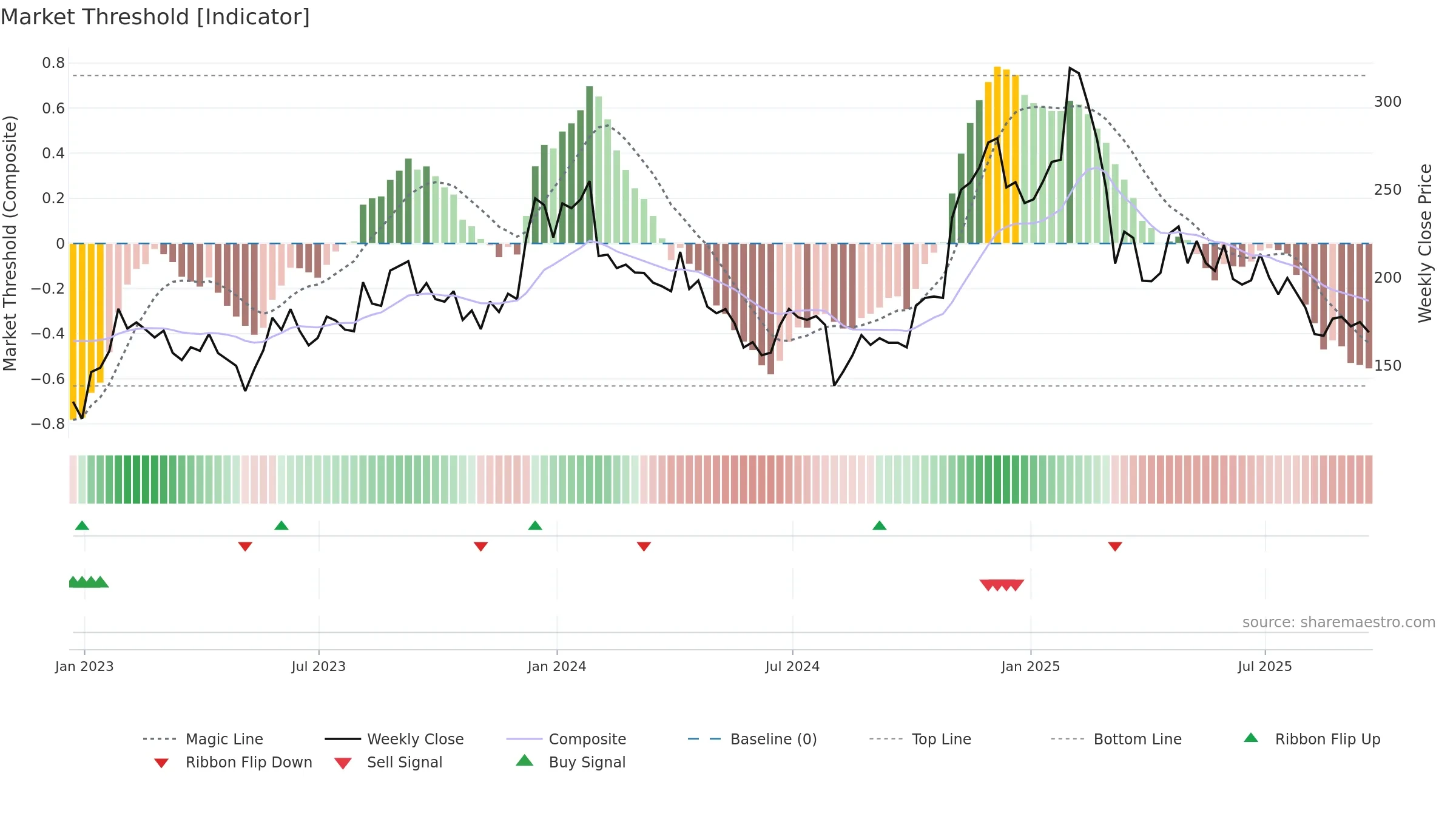Click the green Buy Signal legend triangle

pos(525,760)
